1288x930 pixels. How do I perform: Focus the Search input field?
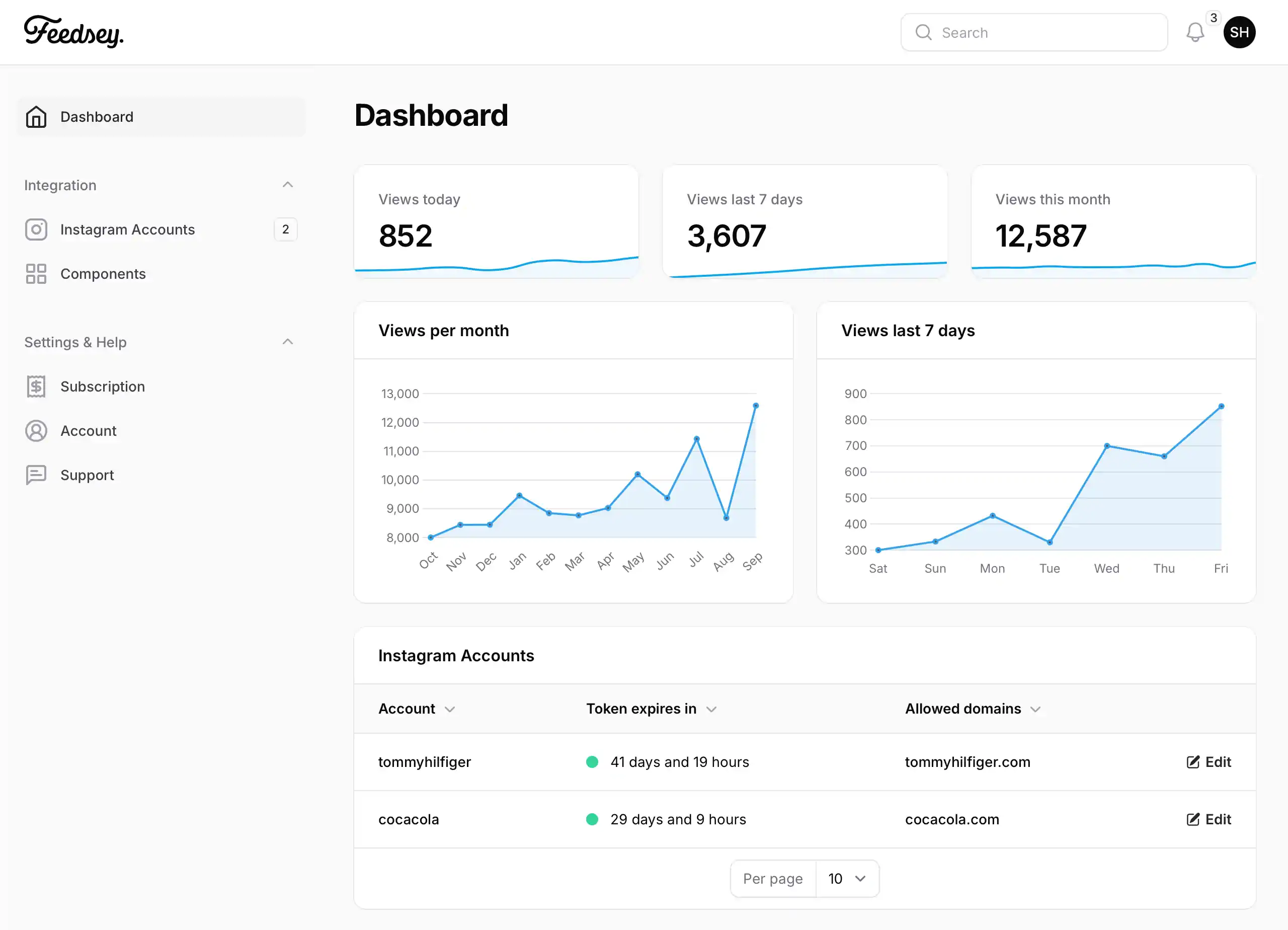point(1034,32)
